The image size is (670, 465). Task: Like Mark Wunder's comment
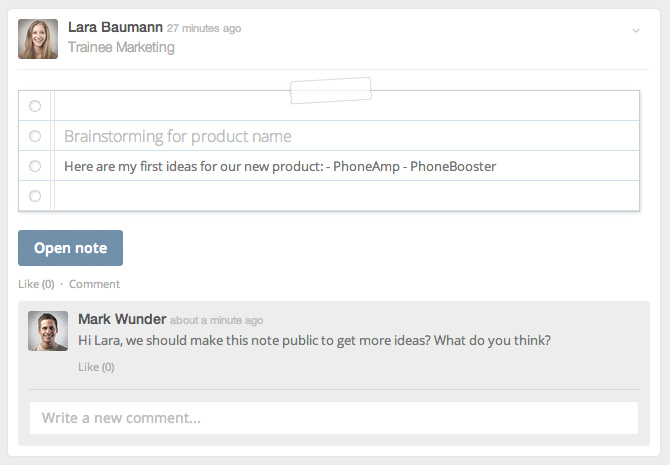[x=96, y=367]
